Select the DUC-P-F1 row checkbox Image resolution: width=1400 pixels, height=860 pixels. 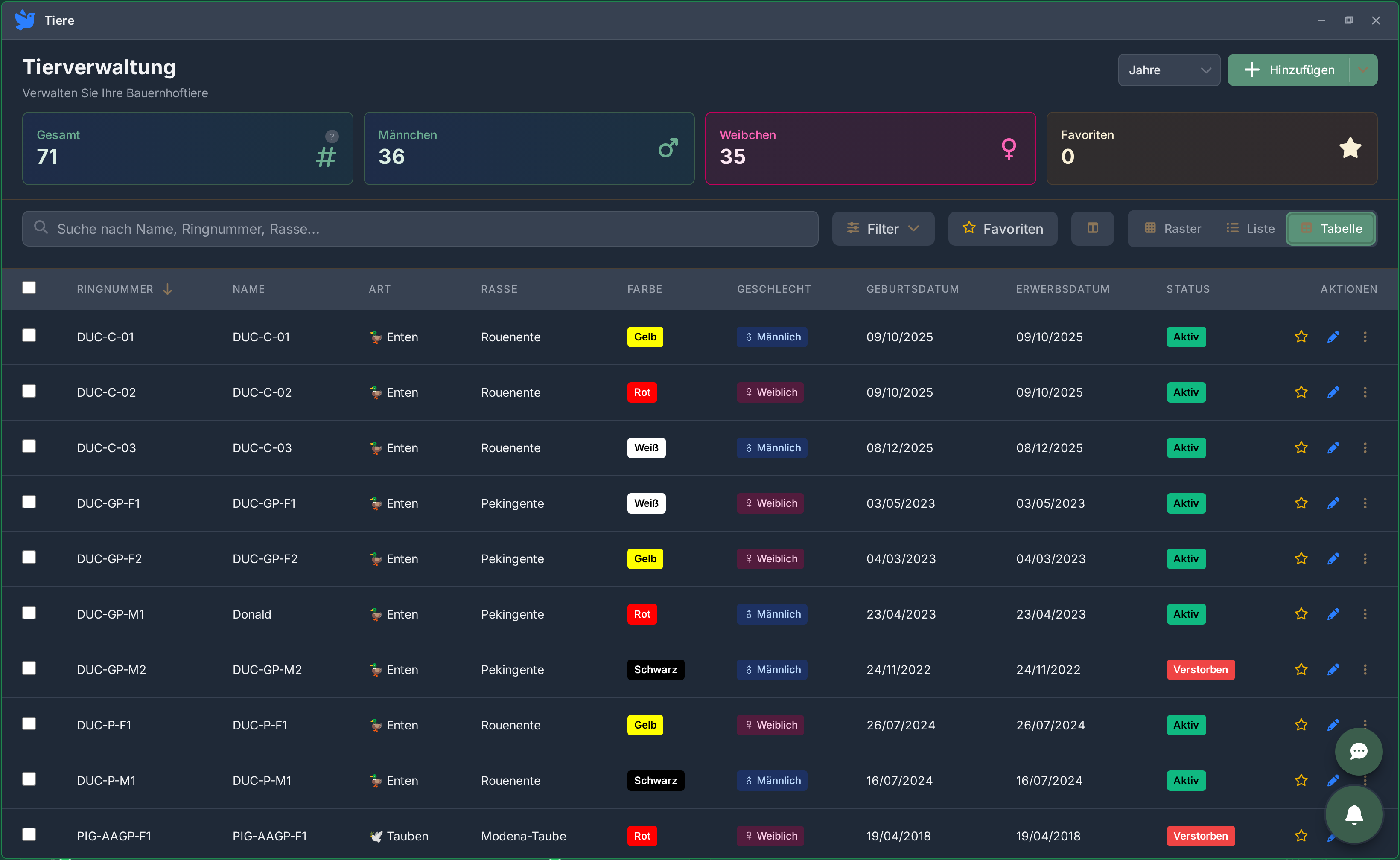pos(29,723)
